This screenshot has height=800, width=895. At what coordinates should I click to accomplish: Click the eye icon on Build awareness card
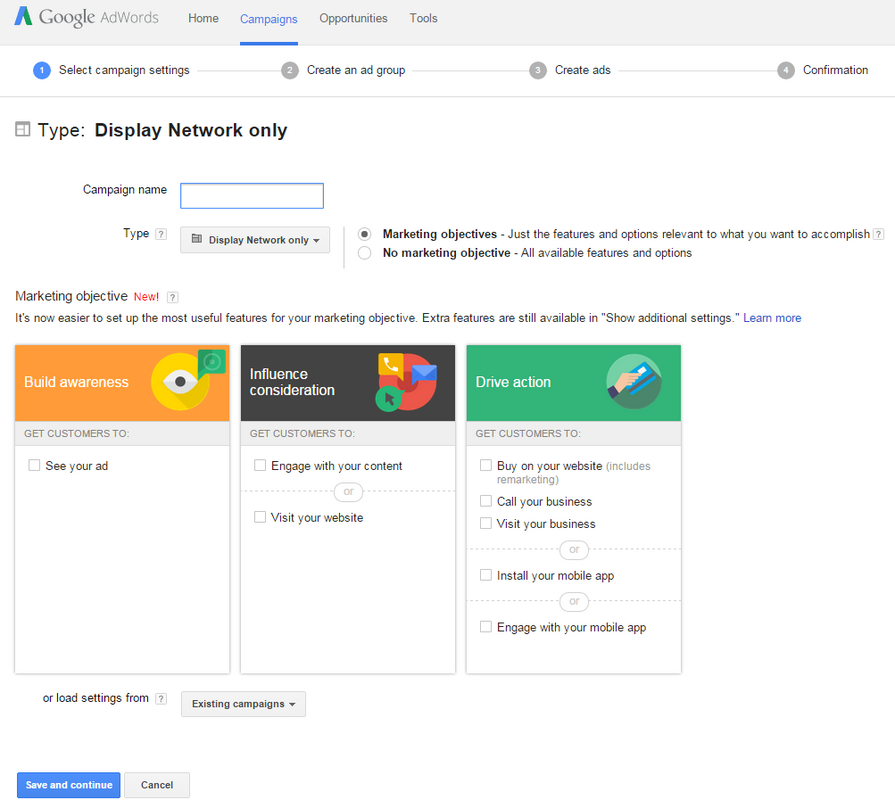click(x=180, y=382)
